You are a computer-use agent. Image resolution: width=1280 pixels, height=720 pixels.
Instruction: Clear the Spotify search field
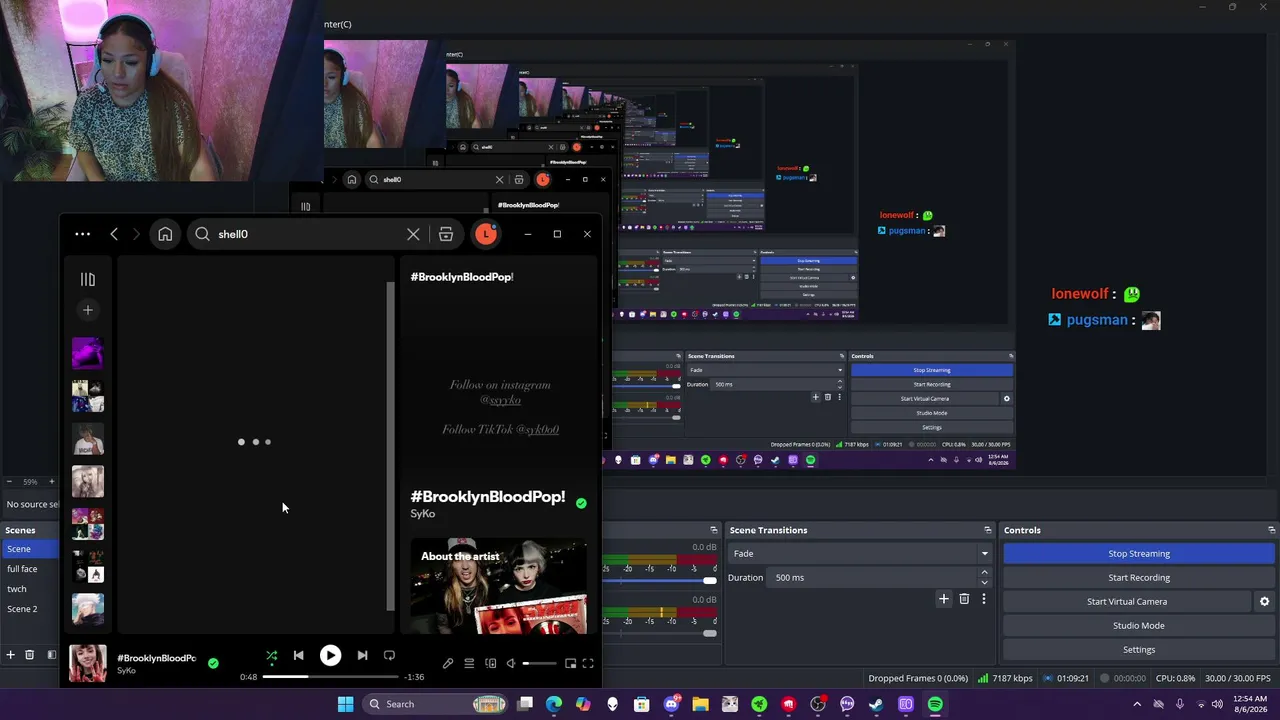413,234
